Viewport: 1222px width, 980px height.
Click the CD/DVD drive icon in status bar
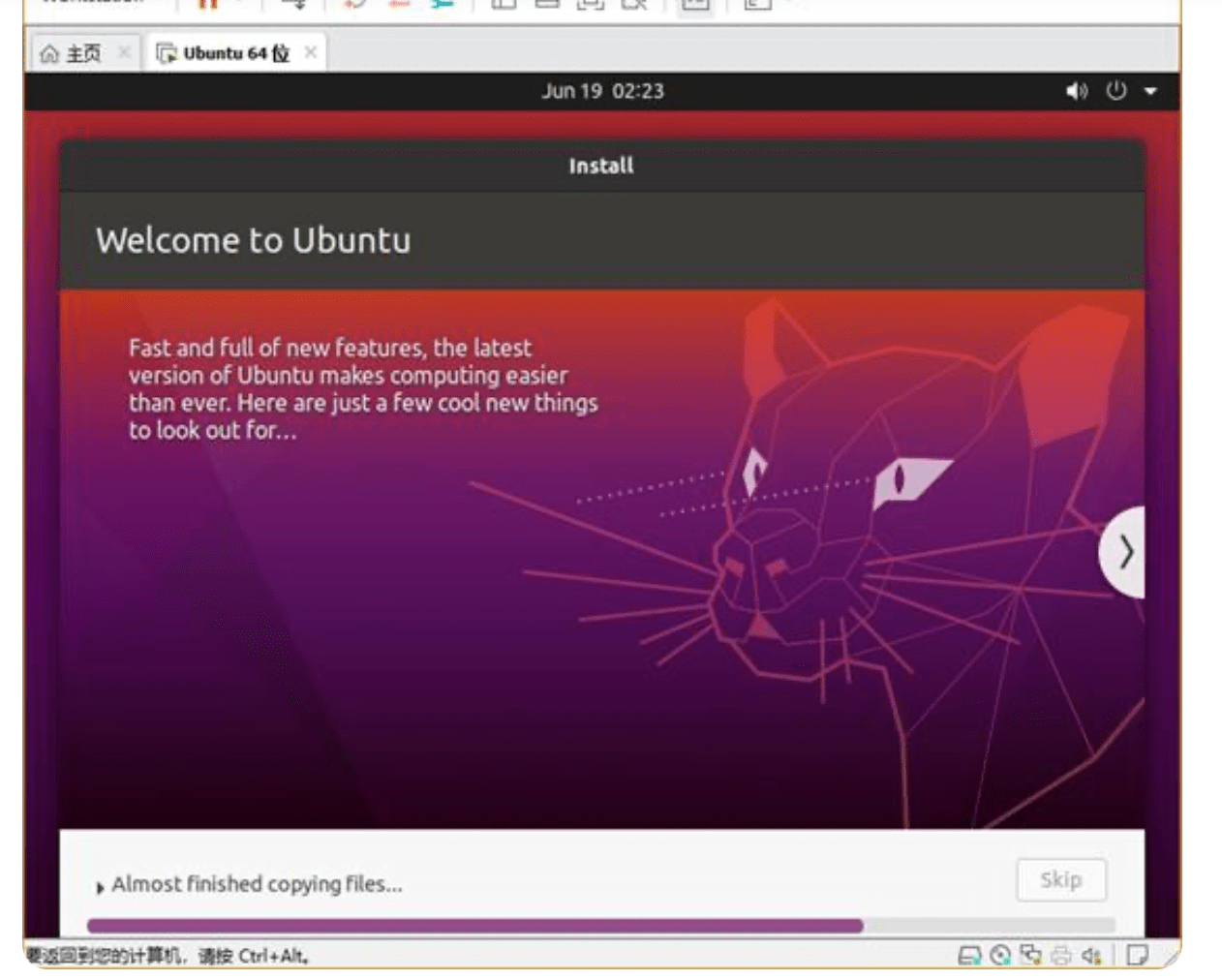pos(1000,956)
